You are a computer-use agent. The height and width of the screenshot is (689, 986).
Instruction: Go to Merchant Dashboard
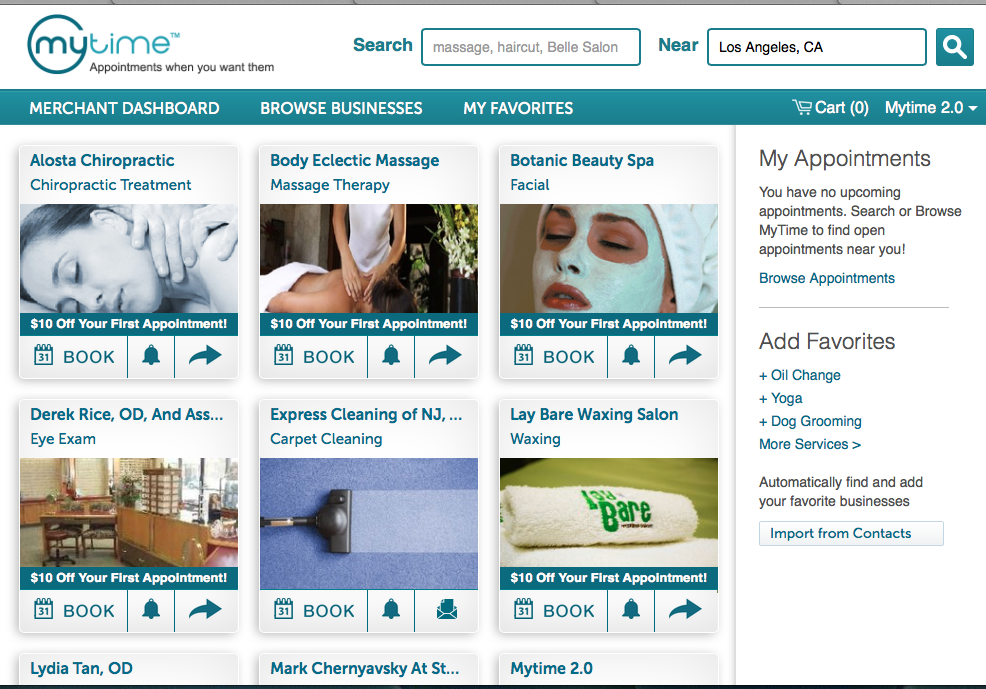point(125,108)
